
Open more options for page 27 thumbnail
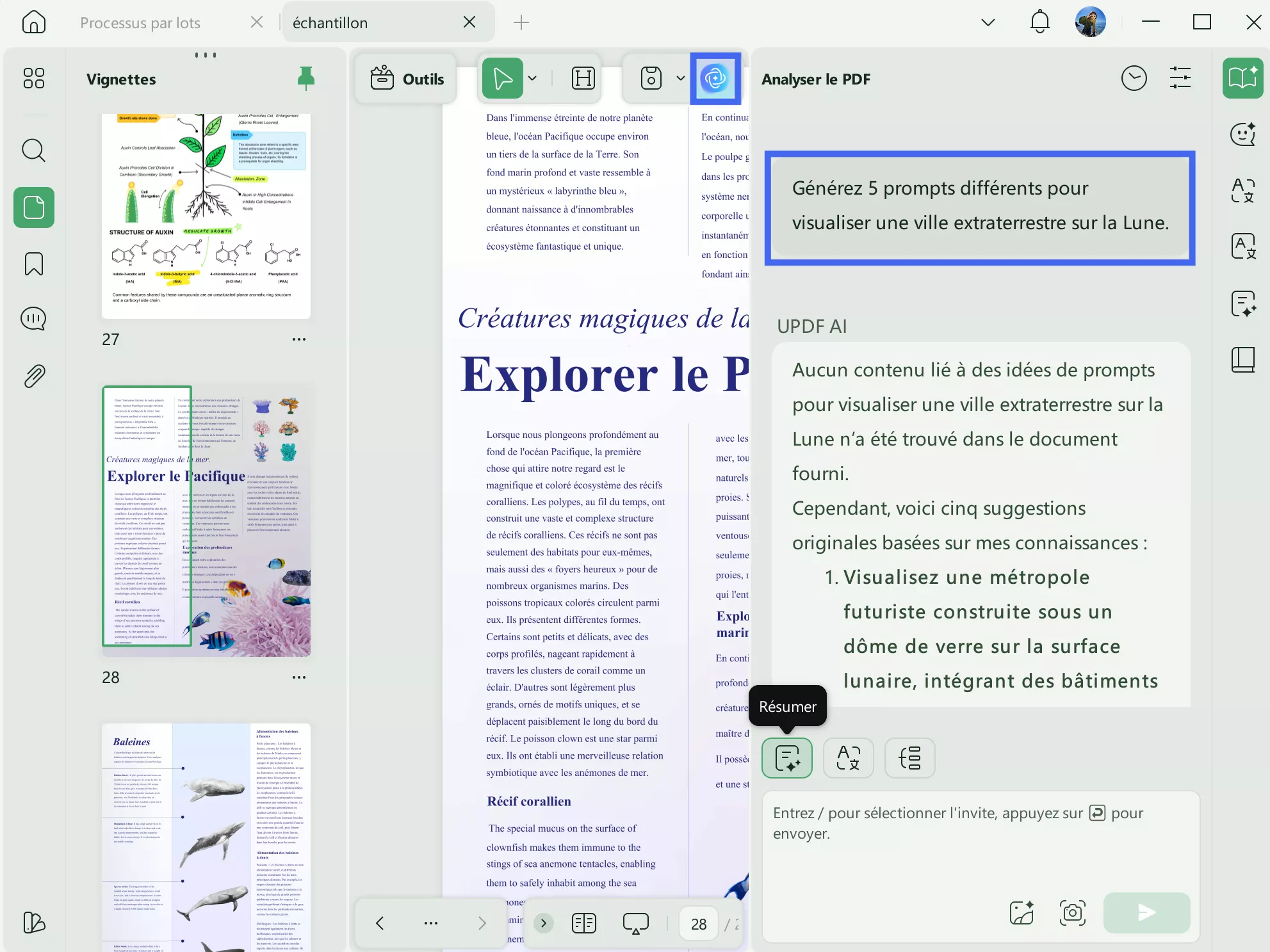299,339
